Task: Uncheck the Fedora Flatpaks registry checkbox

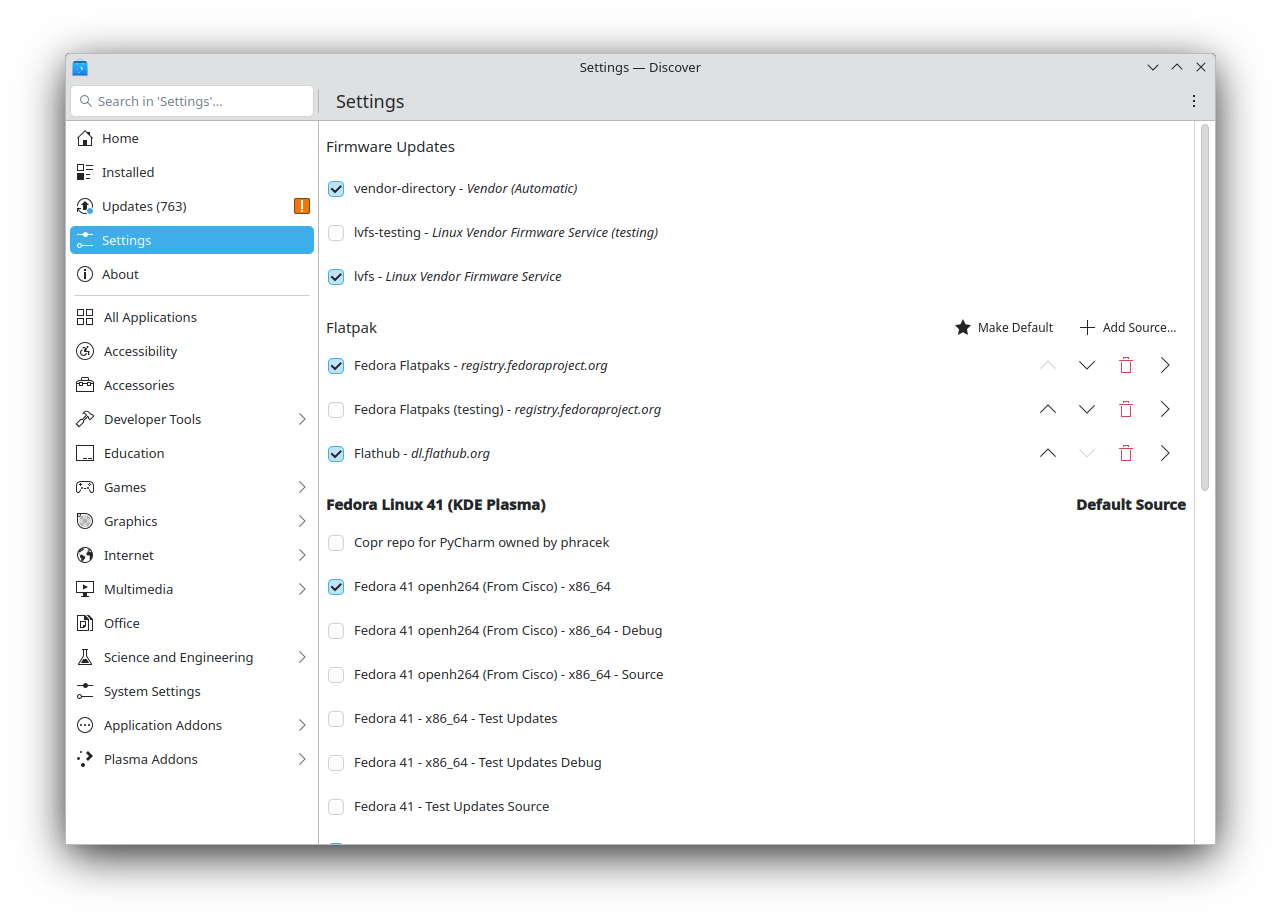Action: pos(336,366)
